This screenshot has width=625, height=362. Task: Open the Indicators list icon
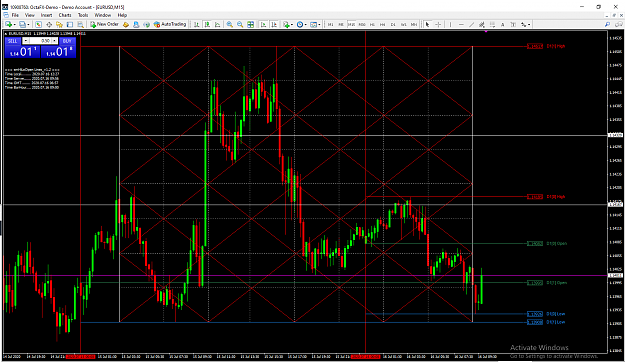[x=286, y=25]
